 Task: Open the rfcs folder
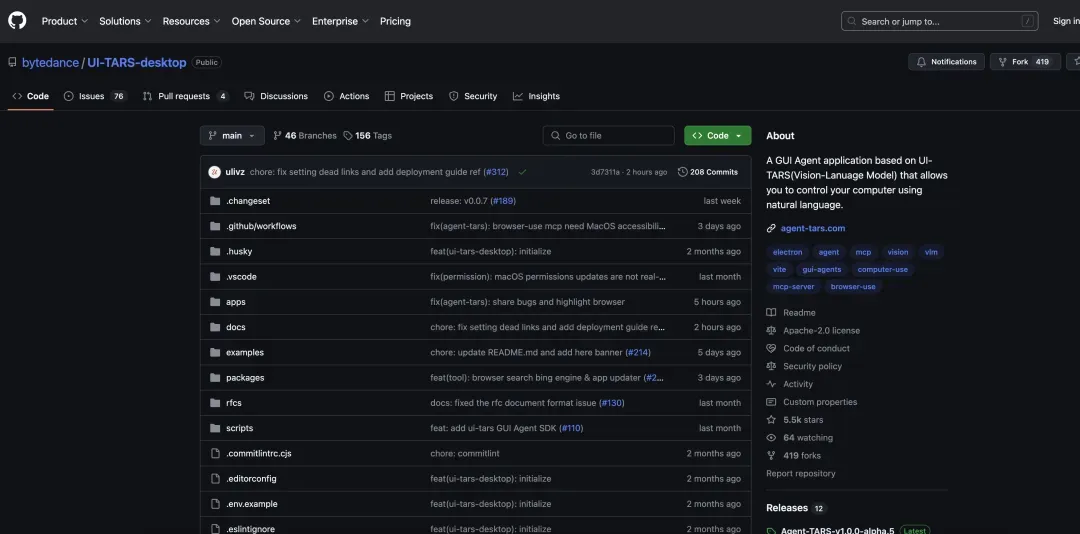point(233,403)
